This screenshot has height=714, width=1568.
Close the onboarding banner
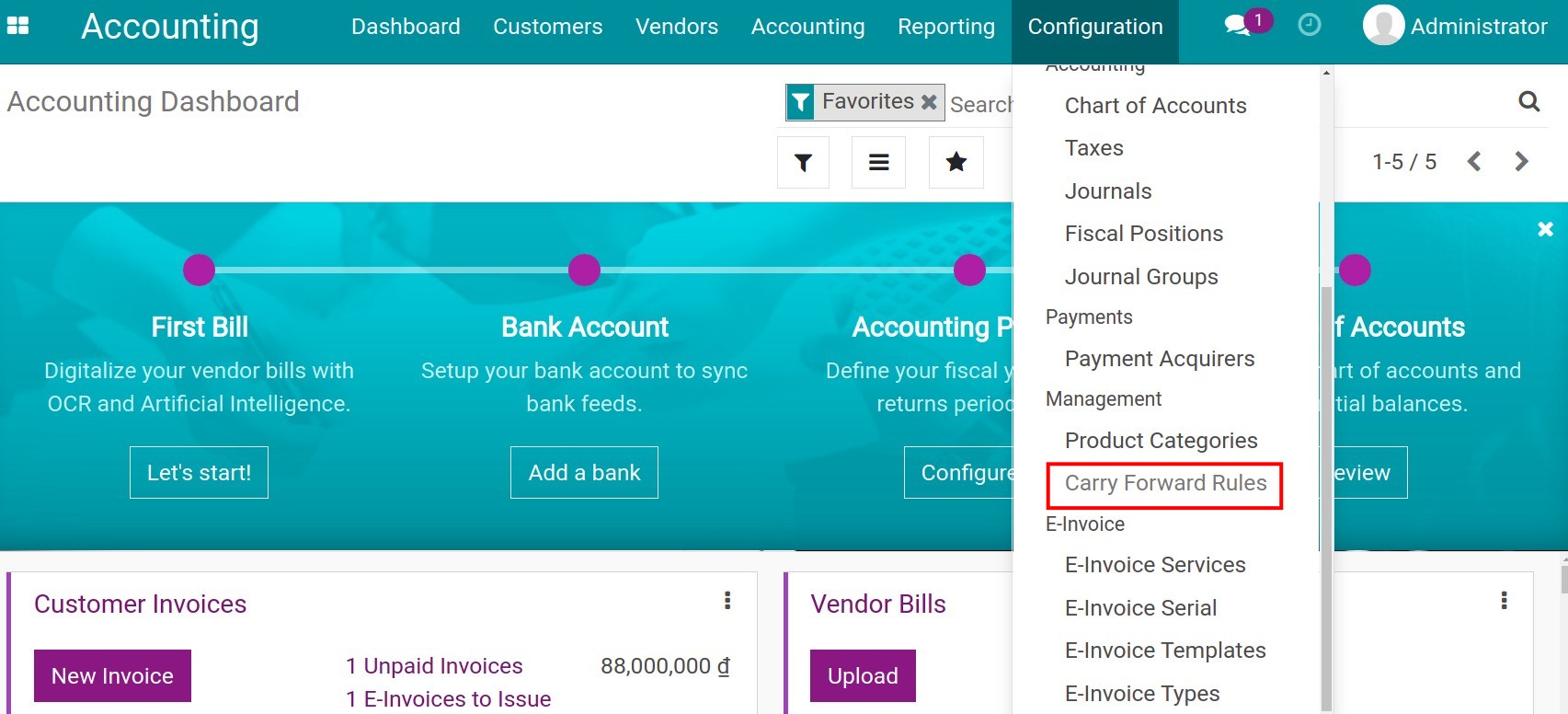[1545, 229]
